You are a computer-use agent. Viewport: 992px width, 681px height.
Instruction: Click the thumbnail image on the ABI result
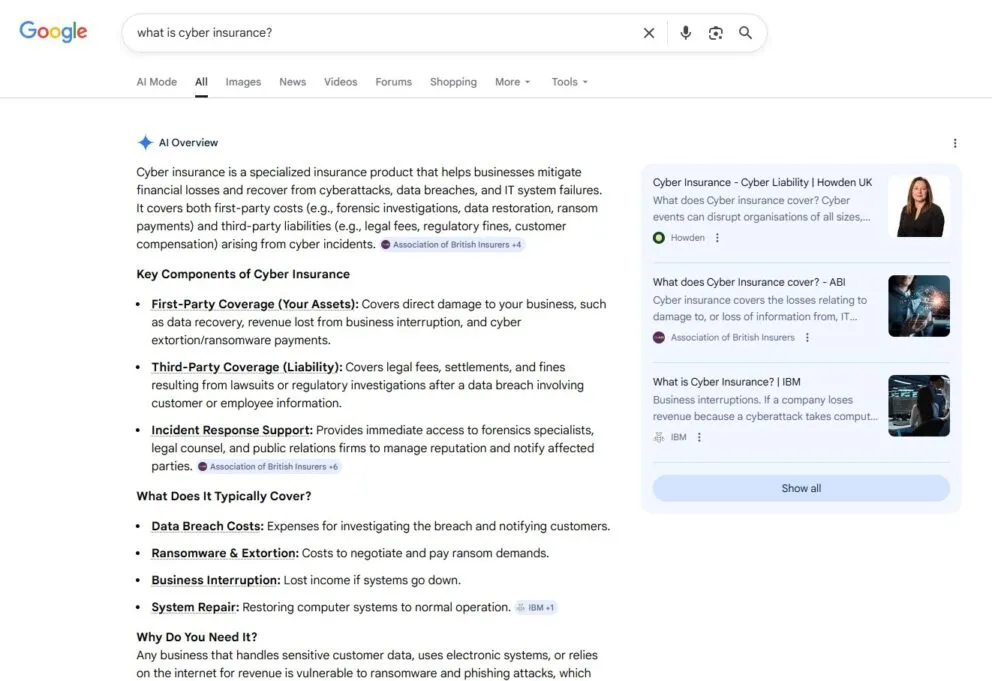pyautogui.click(x=919, y=305)
